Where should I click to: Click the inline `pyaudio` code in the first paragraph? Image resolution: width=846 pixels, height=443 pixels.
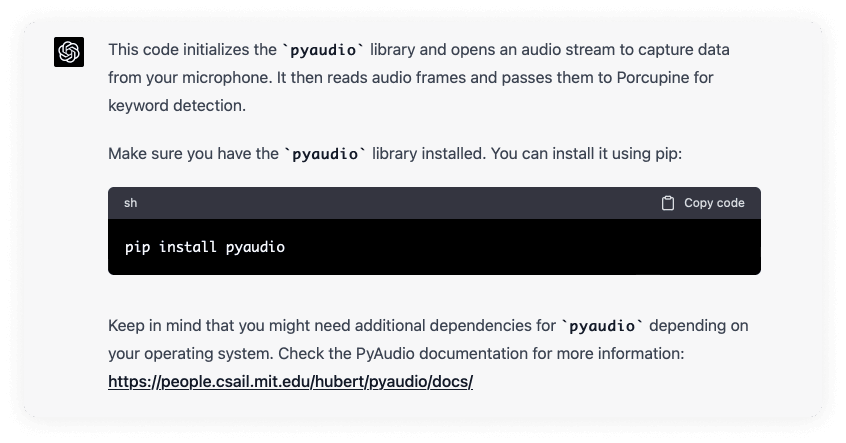tap(323, 50)
